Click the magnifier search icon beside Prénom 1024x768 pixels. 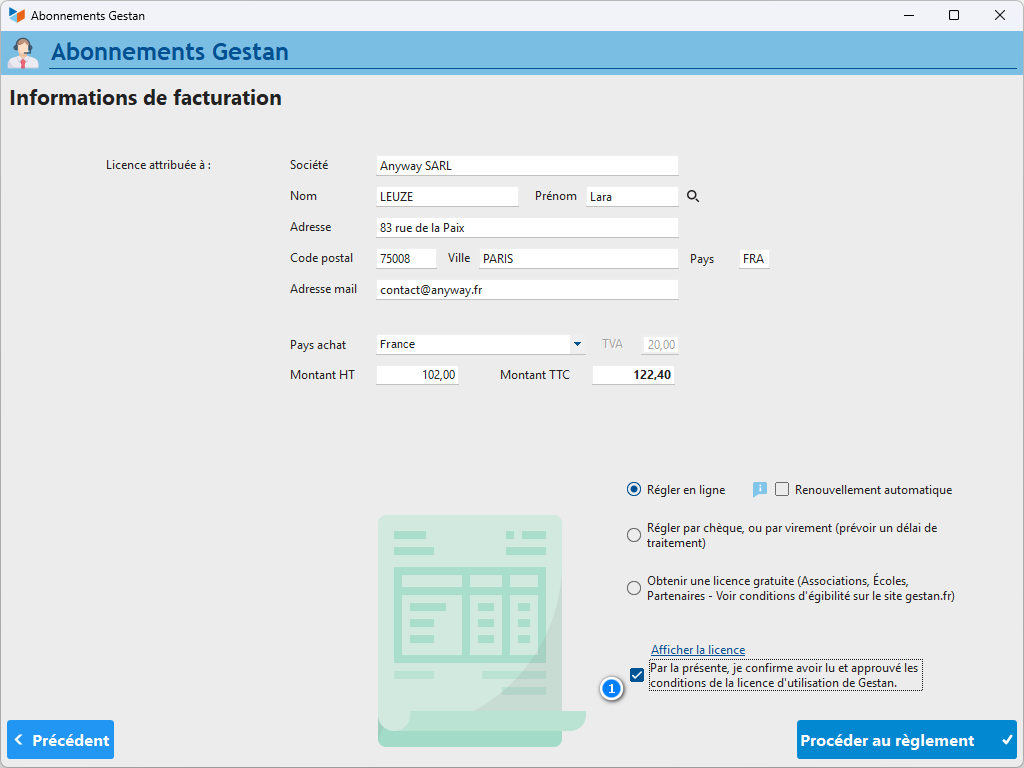pyautogui.click(x=693, y=197)
